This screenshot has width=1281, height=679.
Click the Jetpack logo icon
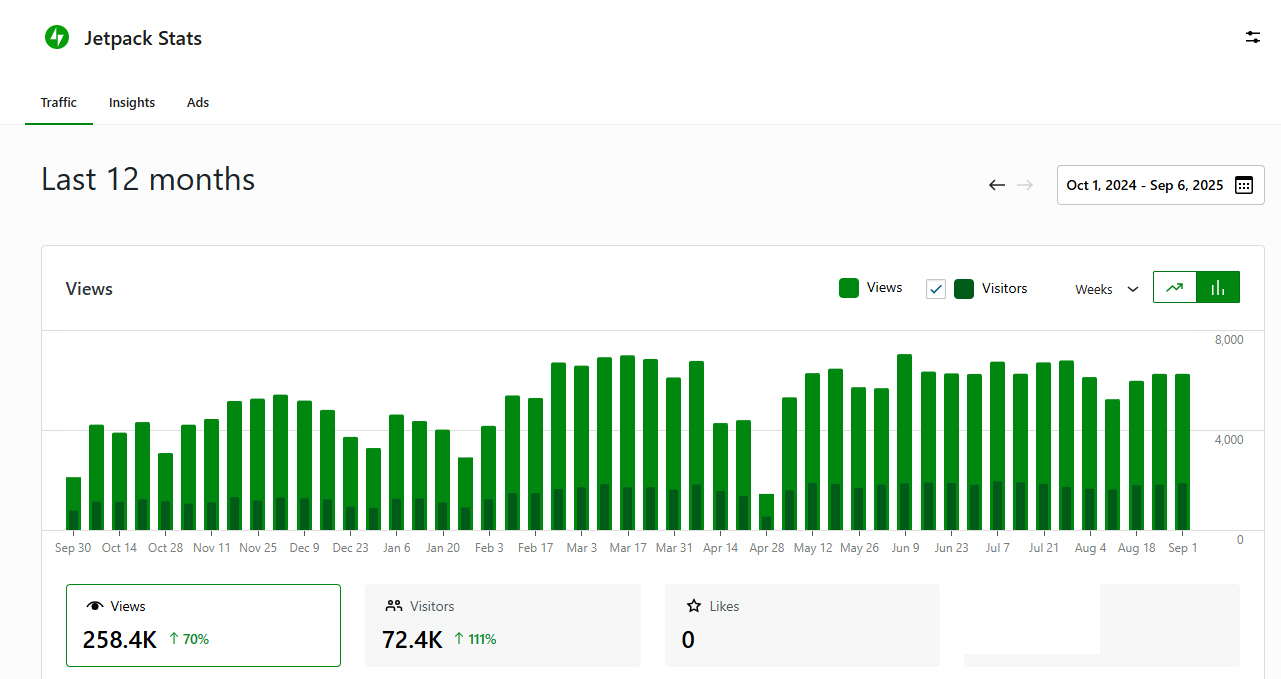(57, 38)
